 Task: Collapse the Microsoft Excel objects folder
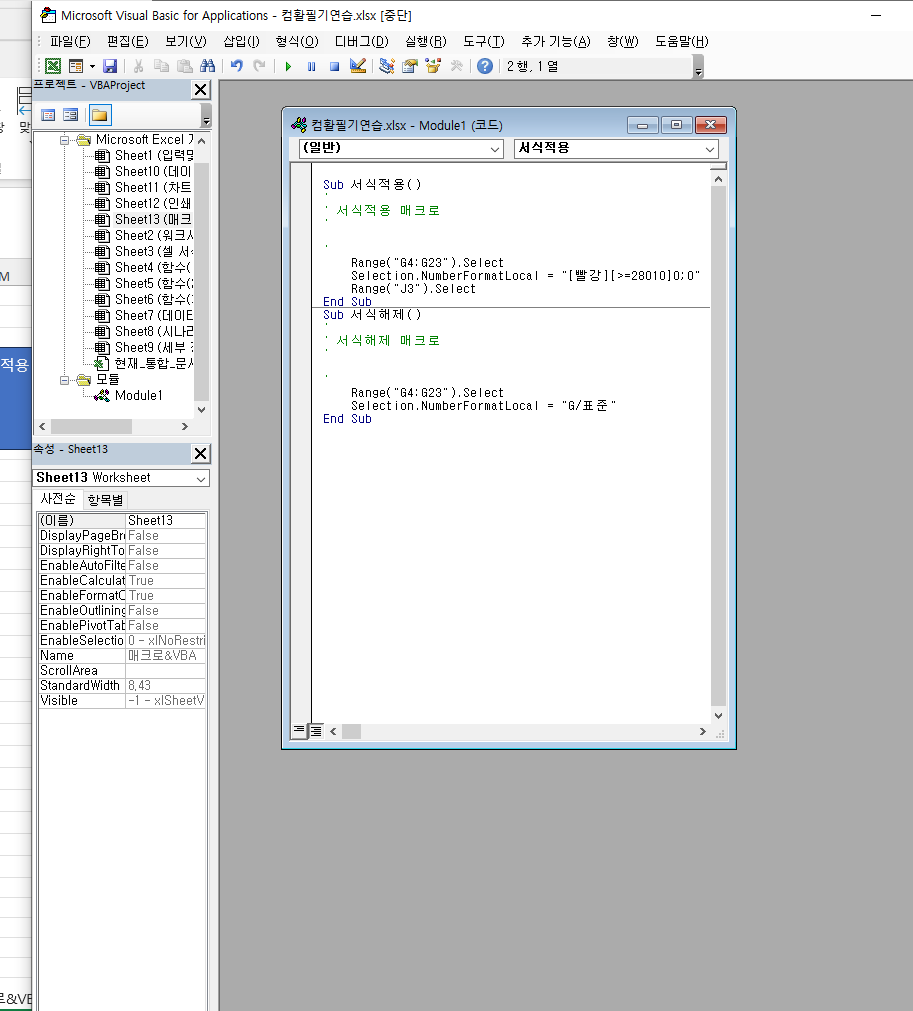coord(64,140)
